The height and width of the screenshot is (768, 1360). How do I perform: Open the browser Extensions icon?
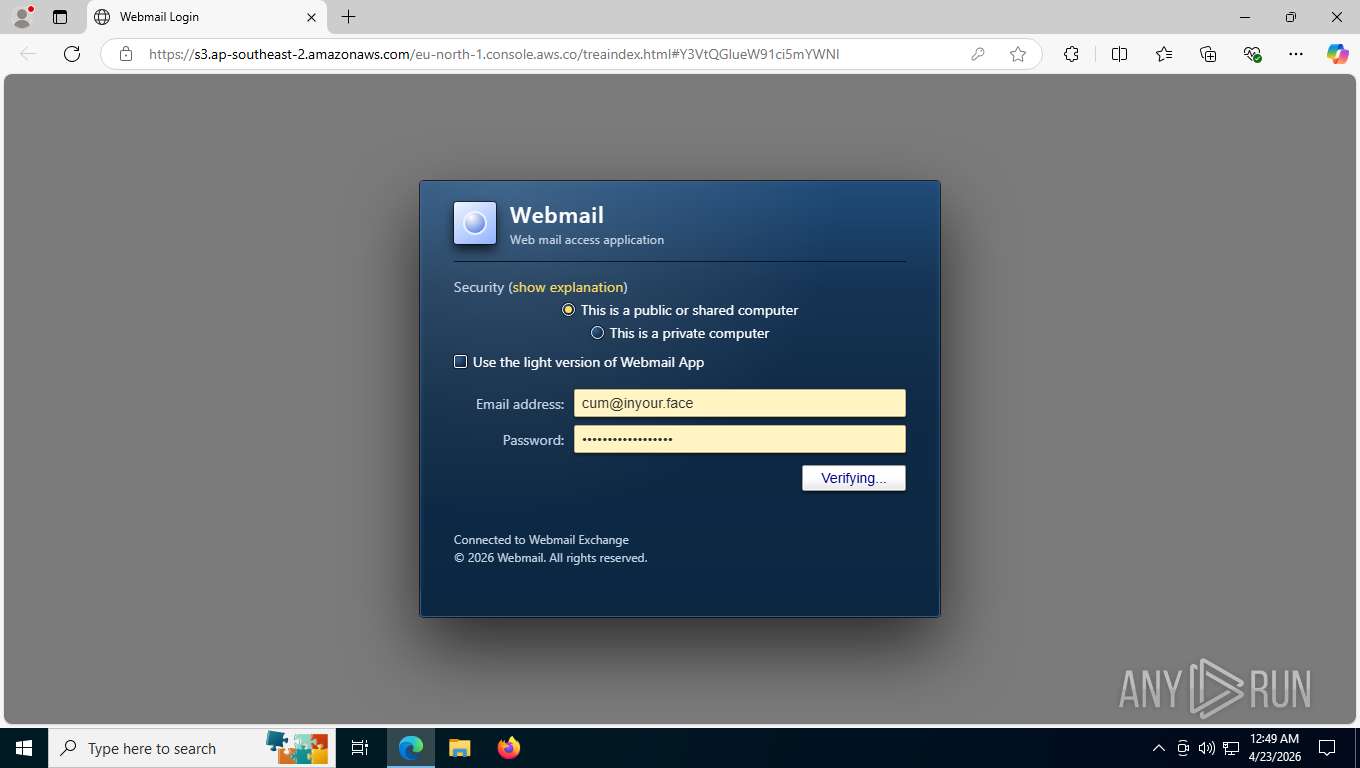tap(1072, 54)
